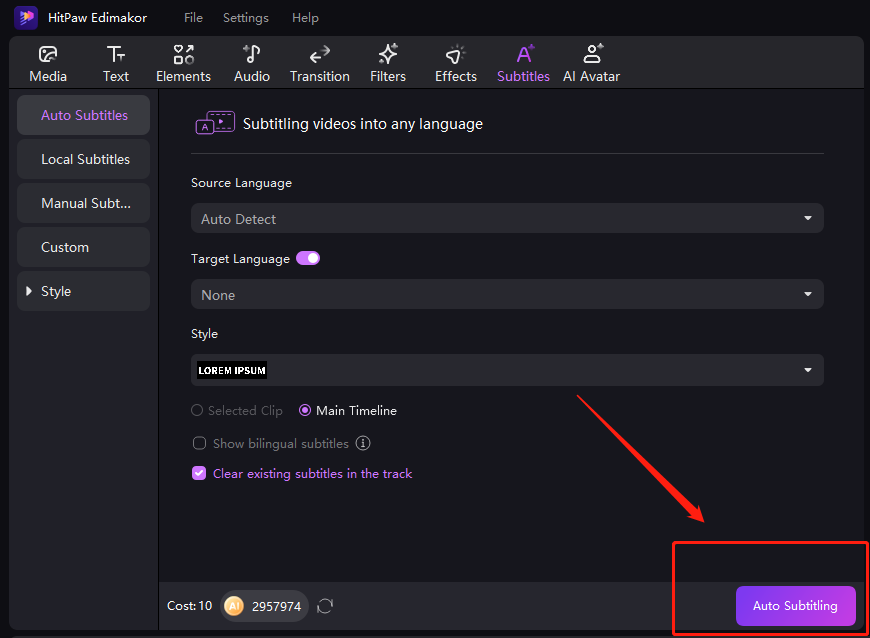This screenshot has height=638, width=870.
Task: Click the LOREM IPSUM style preview
Action: coord(232,370)
